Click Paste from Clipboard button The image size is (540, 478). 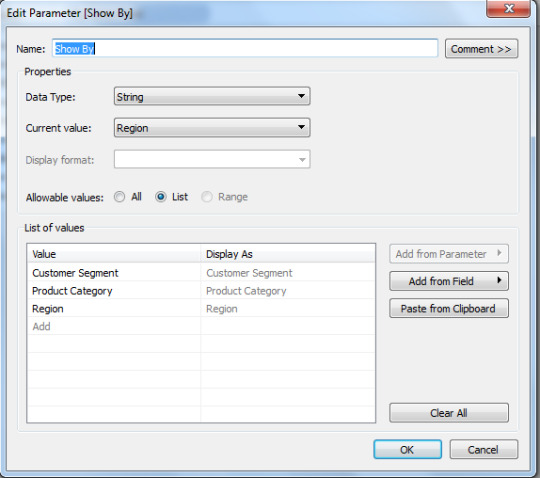449,308
